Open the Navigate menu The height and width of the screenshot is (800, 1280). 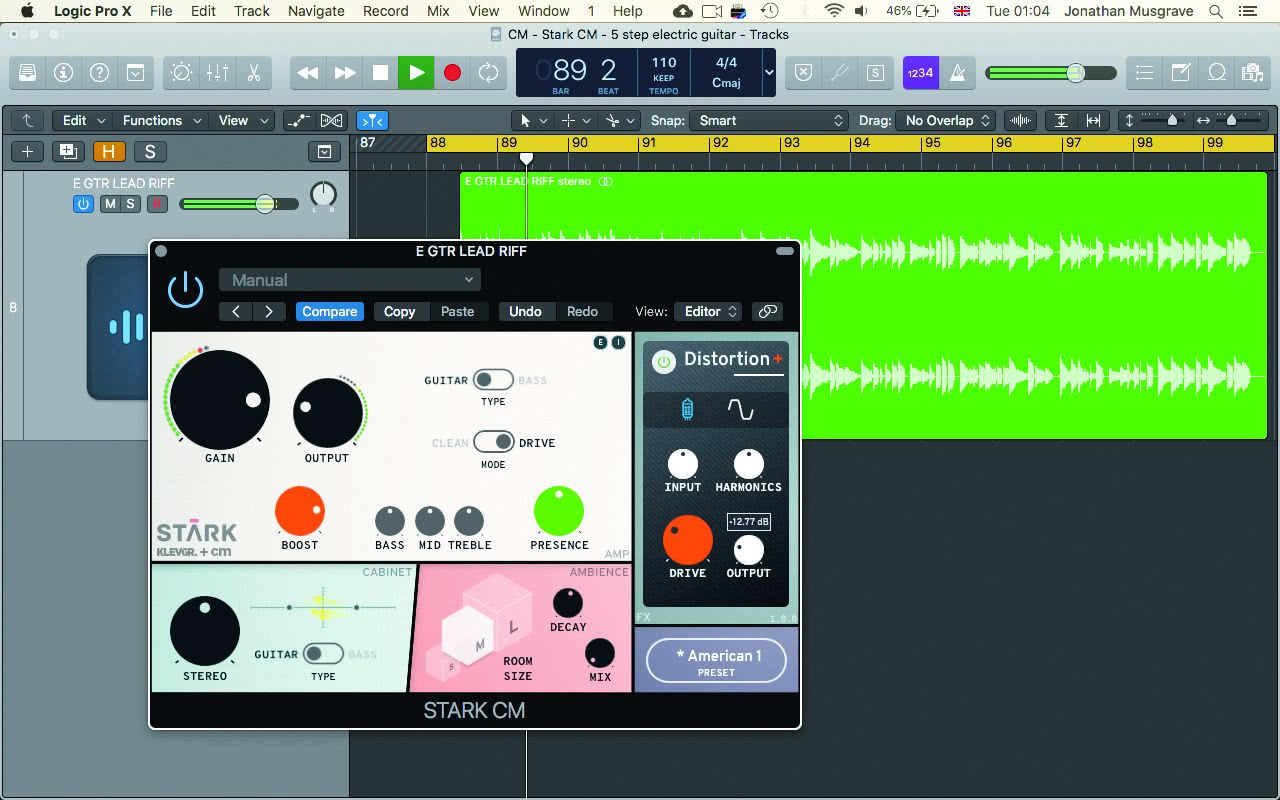pyautogui.click(x=315, y=11)
